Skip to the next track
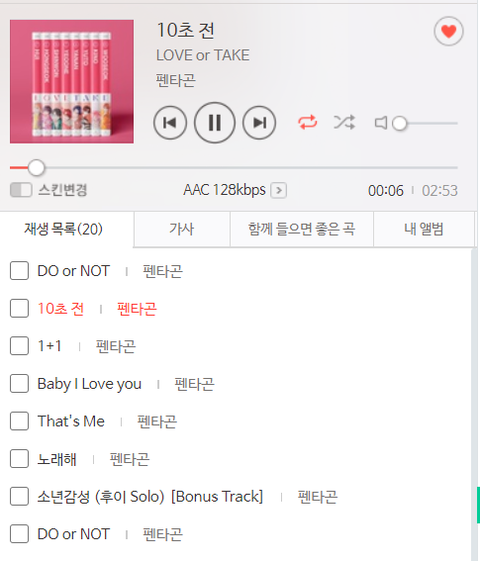Viewport: 480px width, 561px height. click(x=259, y=123)
